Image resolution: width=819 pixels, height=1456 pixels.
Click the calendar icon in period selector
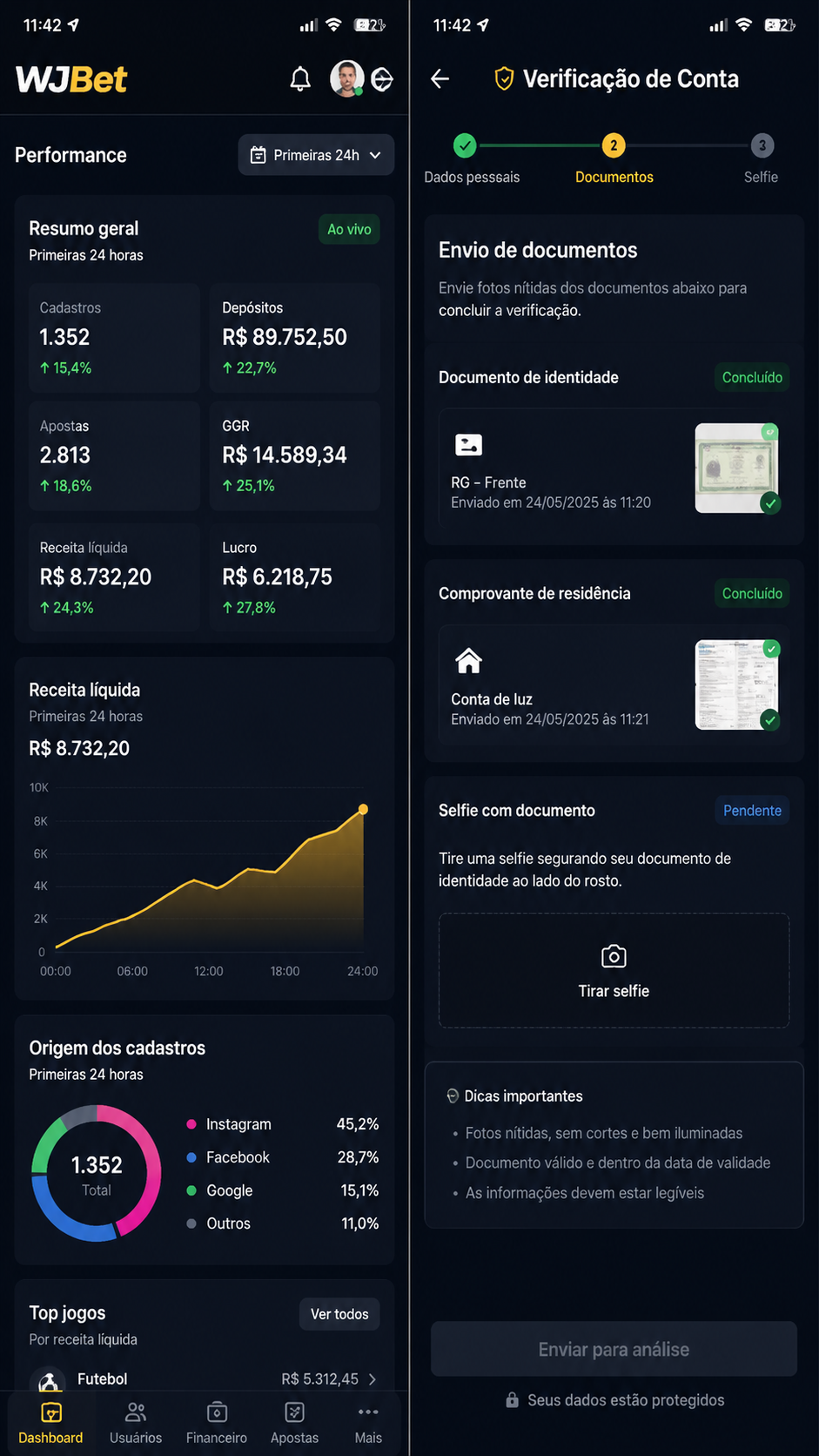(x=258, y=155)
